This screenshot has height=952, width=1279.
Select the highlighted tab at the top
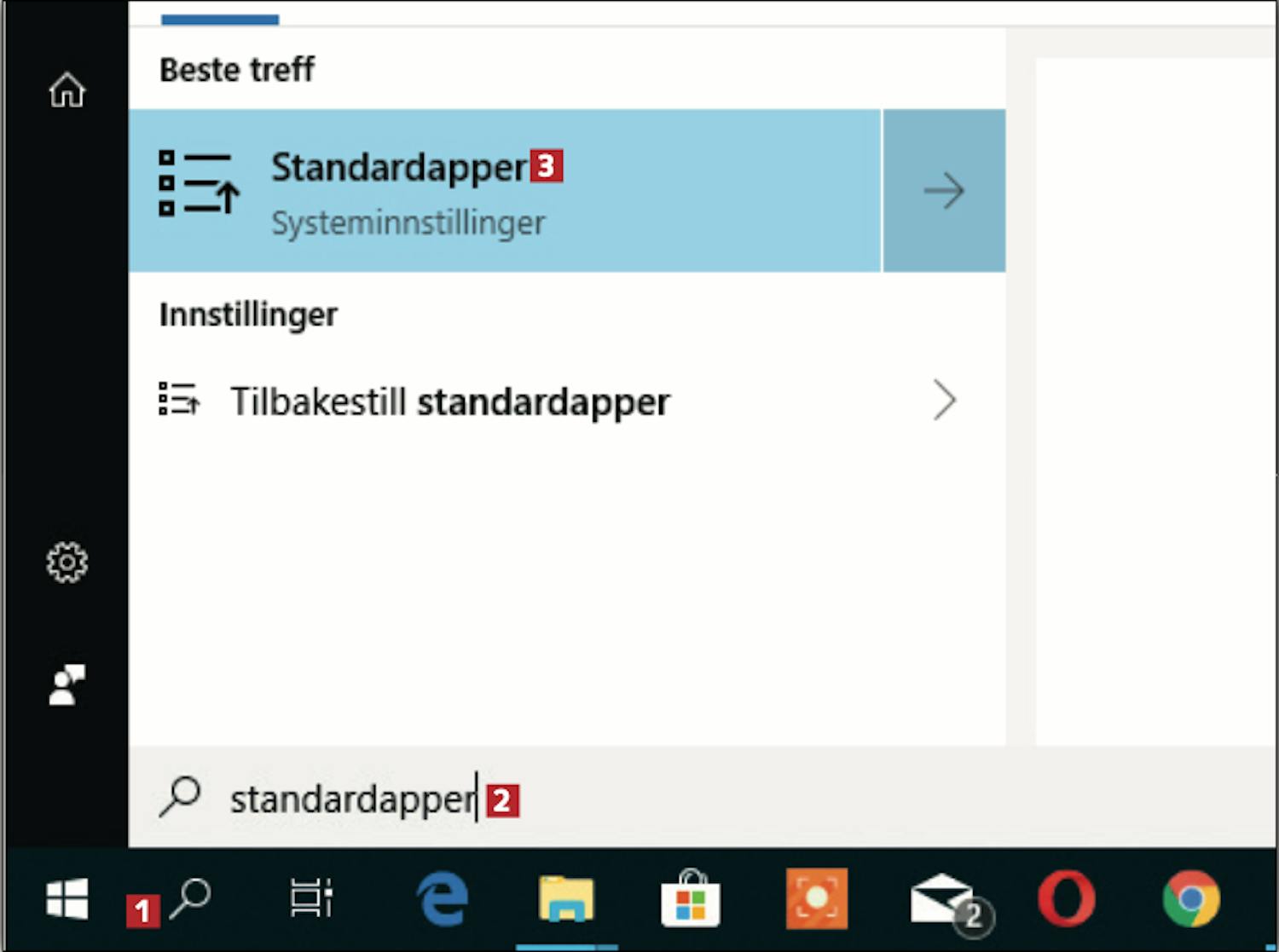(x=220, y=19)
